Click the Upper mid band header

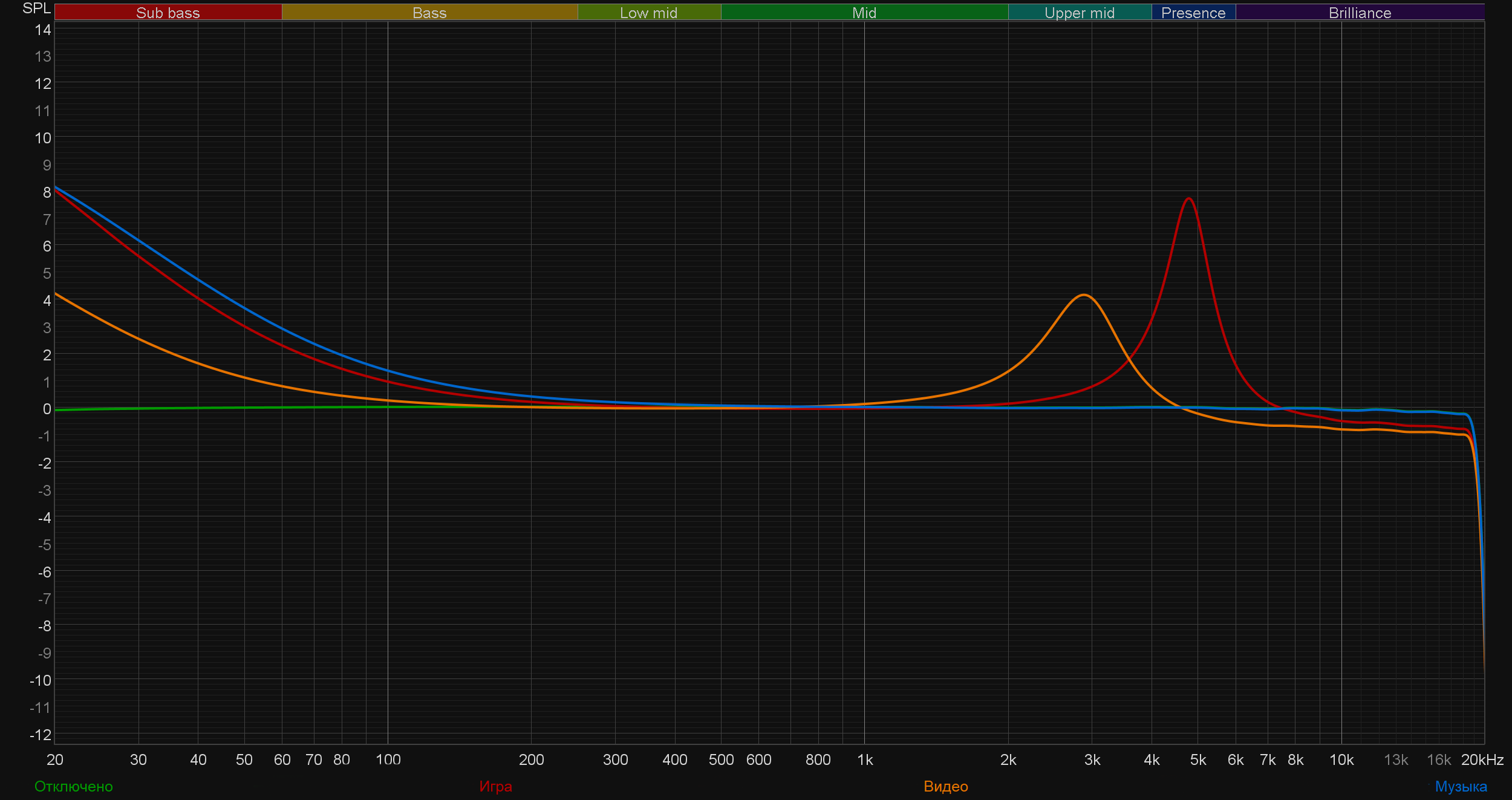click(1079, 13)
